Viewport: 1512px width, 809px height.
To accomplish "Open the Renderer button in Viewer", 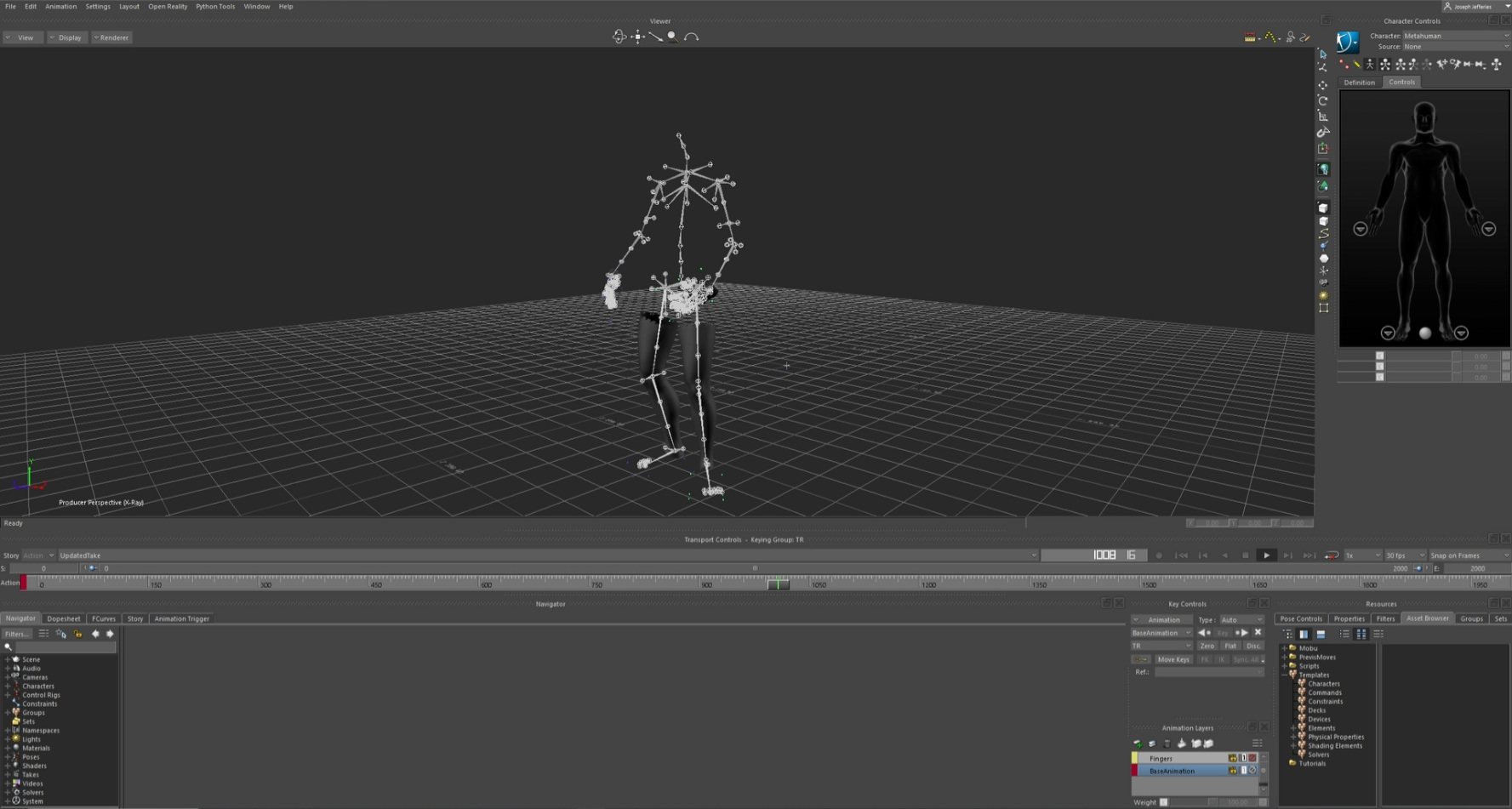I will (111, 37).
